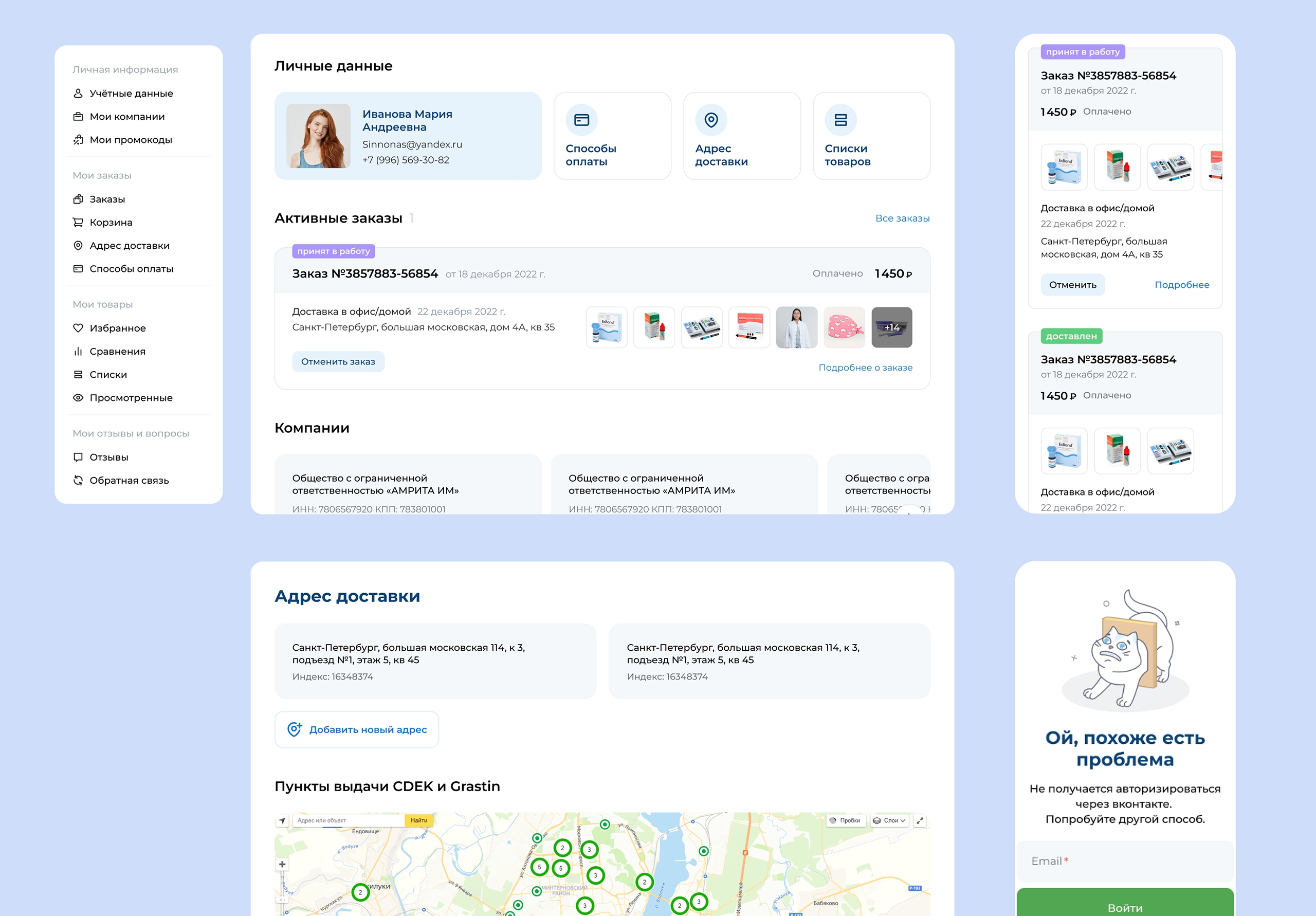This screenshot has height=916, width=1316.
Task: Click the map fullscreen expand icon
Action: (x=920, y=820)
